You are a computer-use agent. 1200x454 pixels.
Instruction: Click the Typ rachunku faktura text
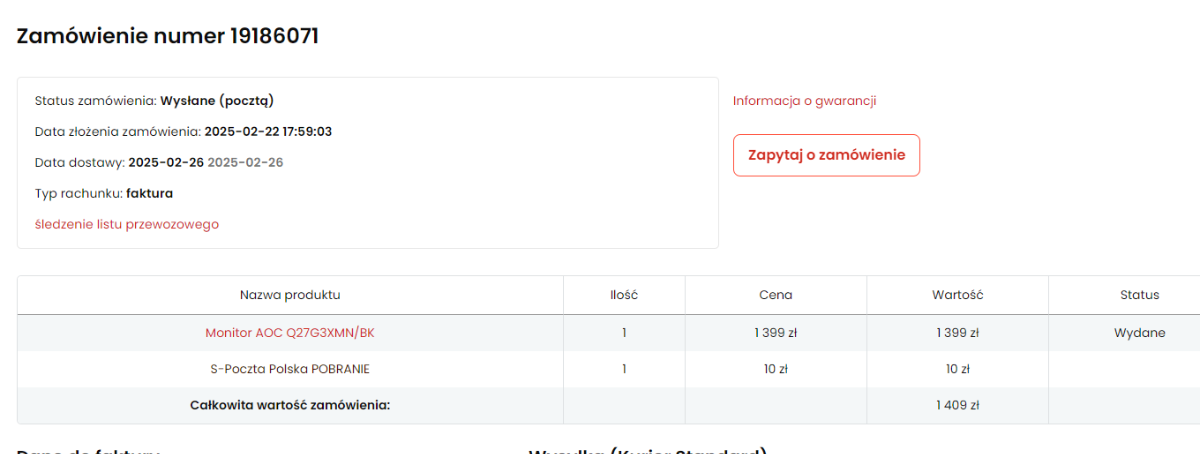149,193
